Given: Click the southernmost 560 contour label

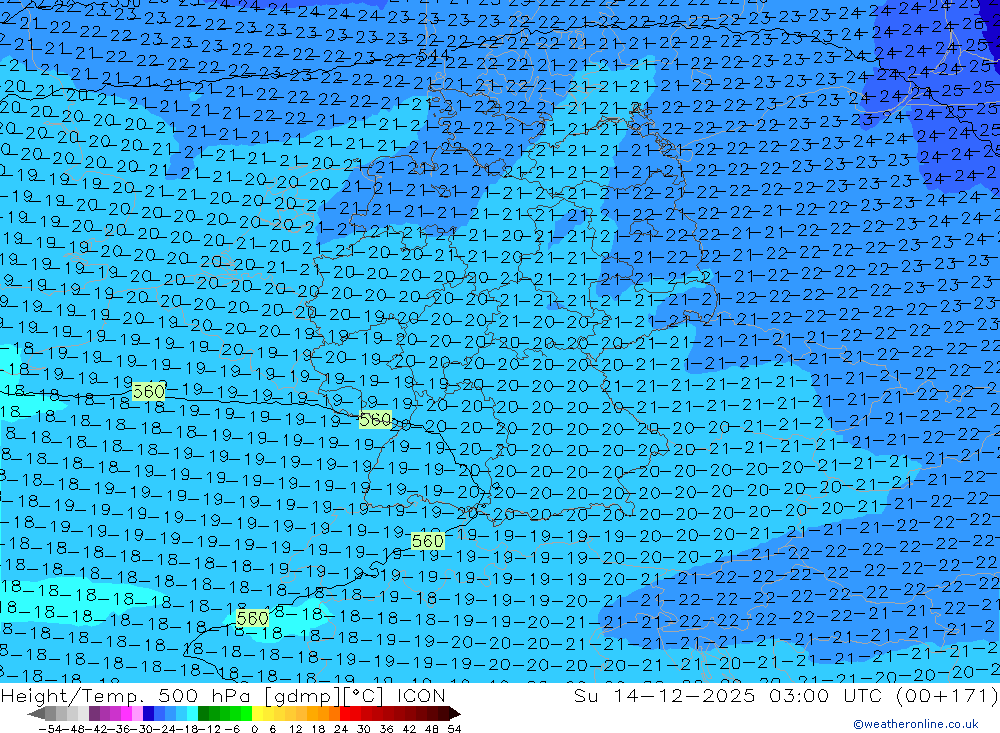Looking at the screenshot, I should (x=252, y=618).
